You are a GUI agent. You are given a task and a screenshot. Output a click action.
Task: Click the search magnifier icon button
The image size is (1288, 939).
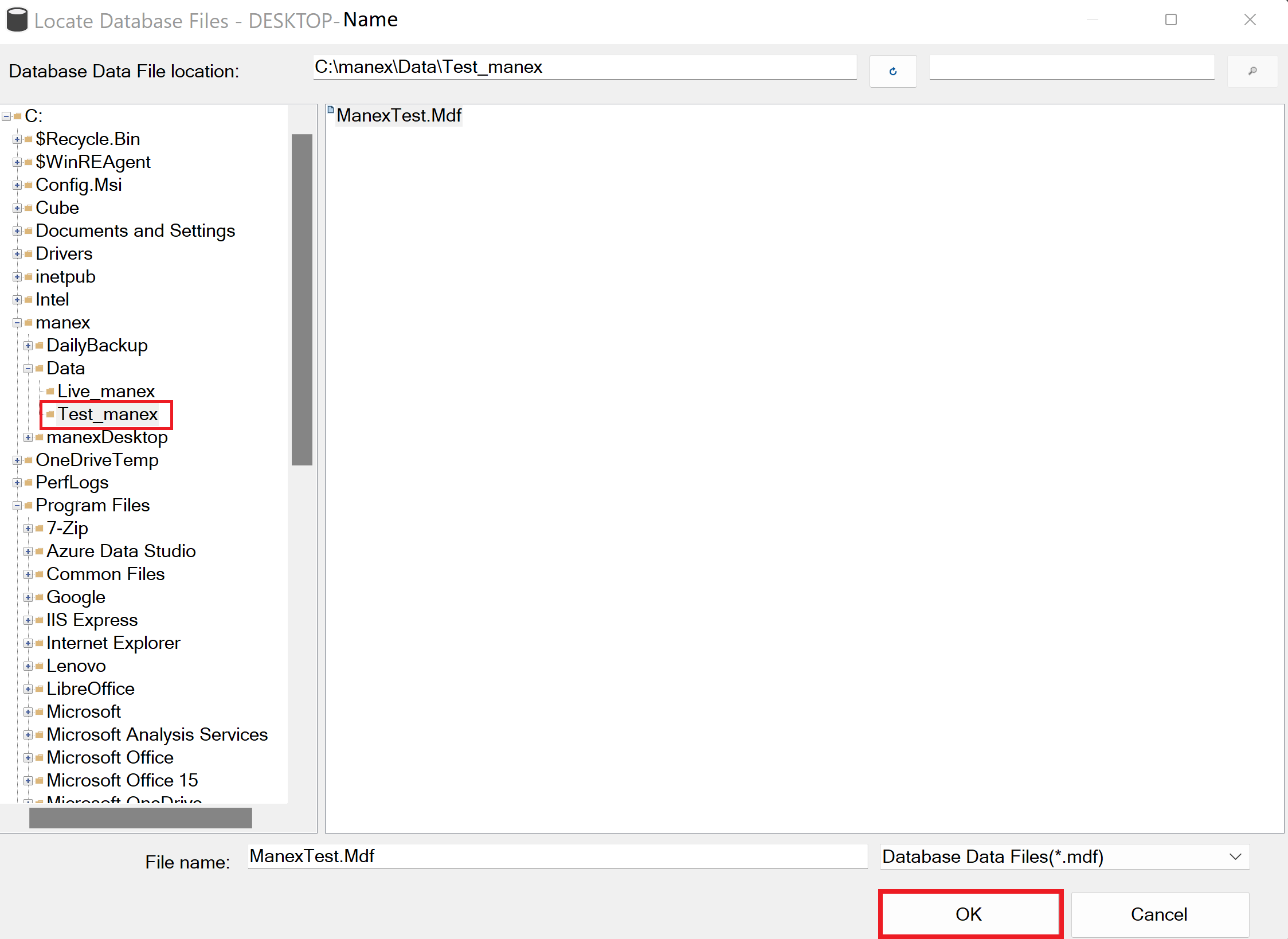[x=1252, y=72]
